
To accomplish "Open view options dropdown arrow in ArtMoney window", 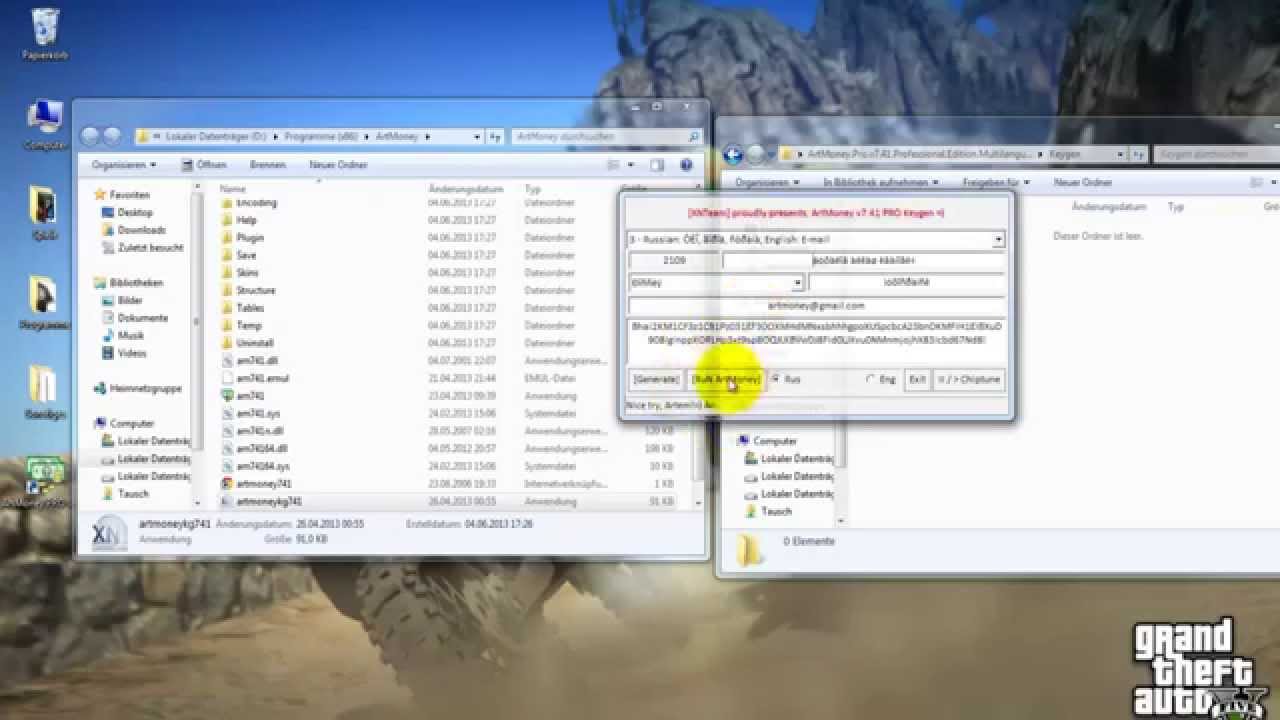I will [x=630, y=165].
